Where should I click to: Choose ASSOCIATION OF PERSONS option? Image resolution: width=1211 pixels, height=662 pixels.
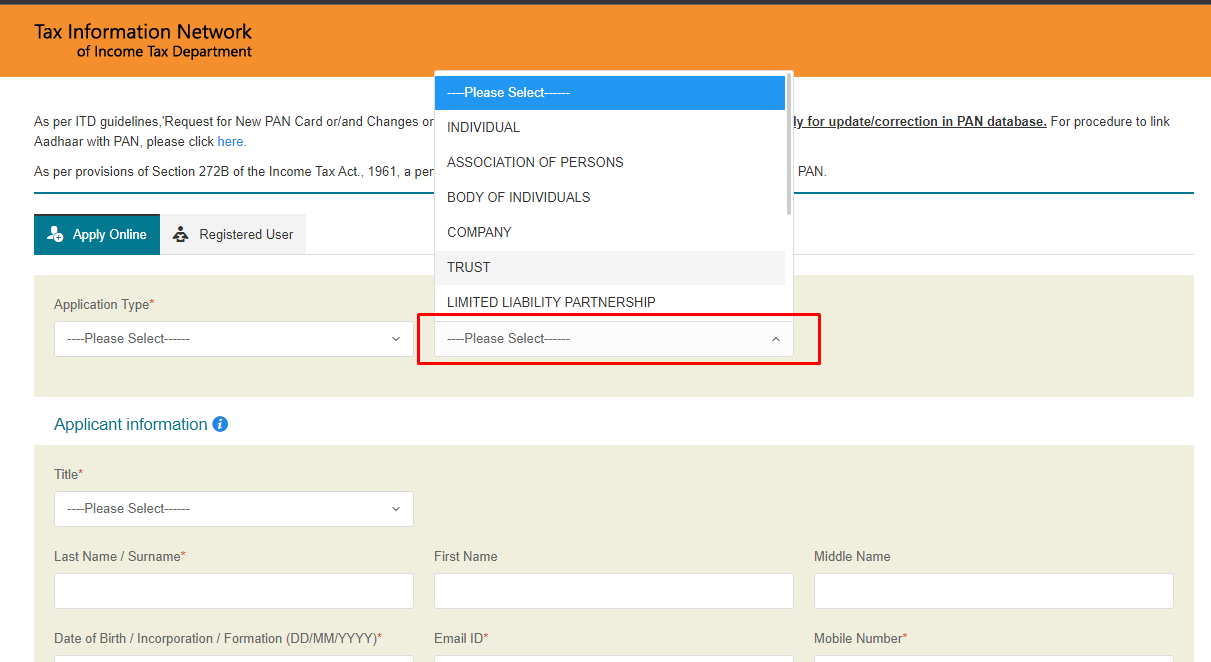point(535,162)
